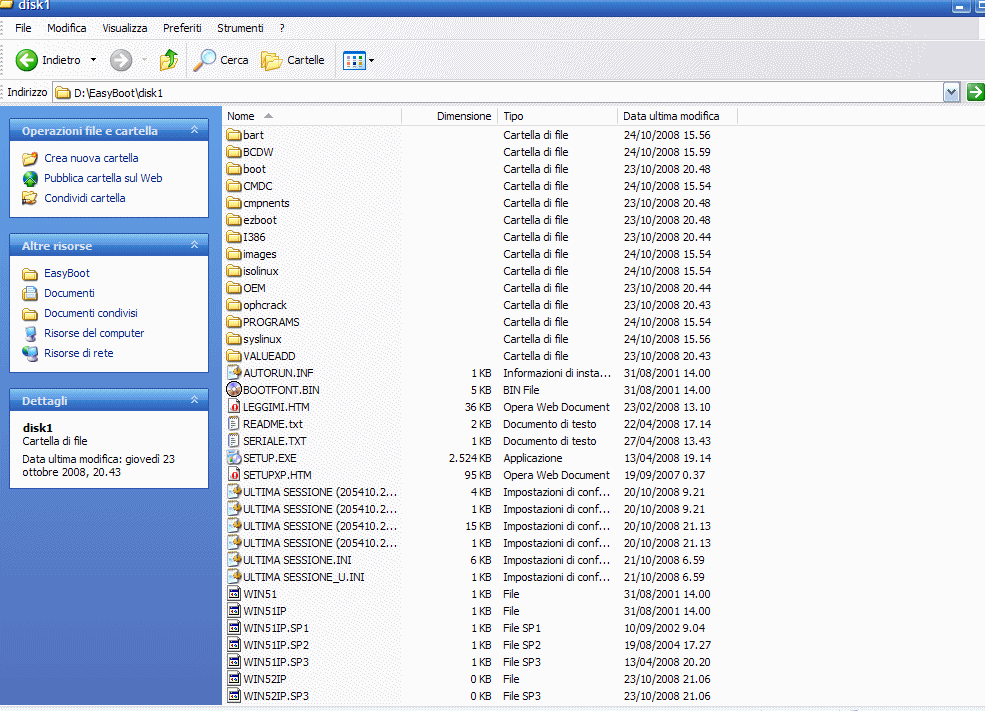Go up one folder level icon

tap(169, 60)
